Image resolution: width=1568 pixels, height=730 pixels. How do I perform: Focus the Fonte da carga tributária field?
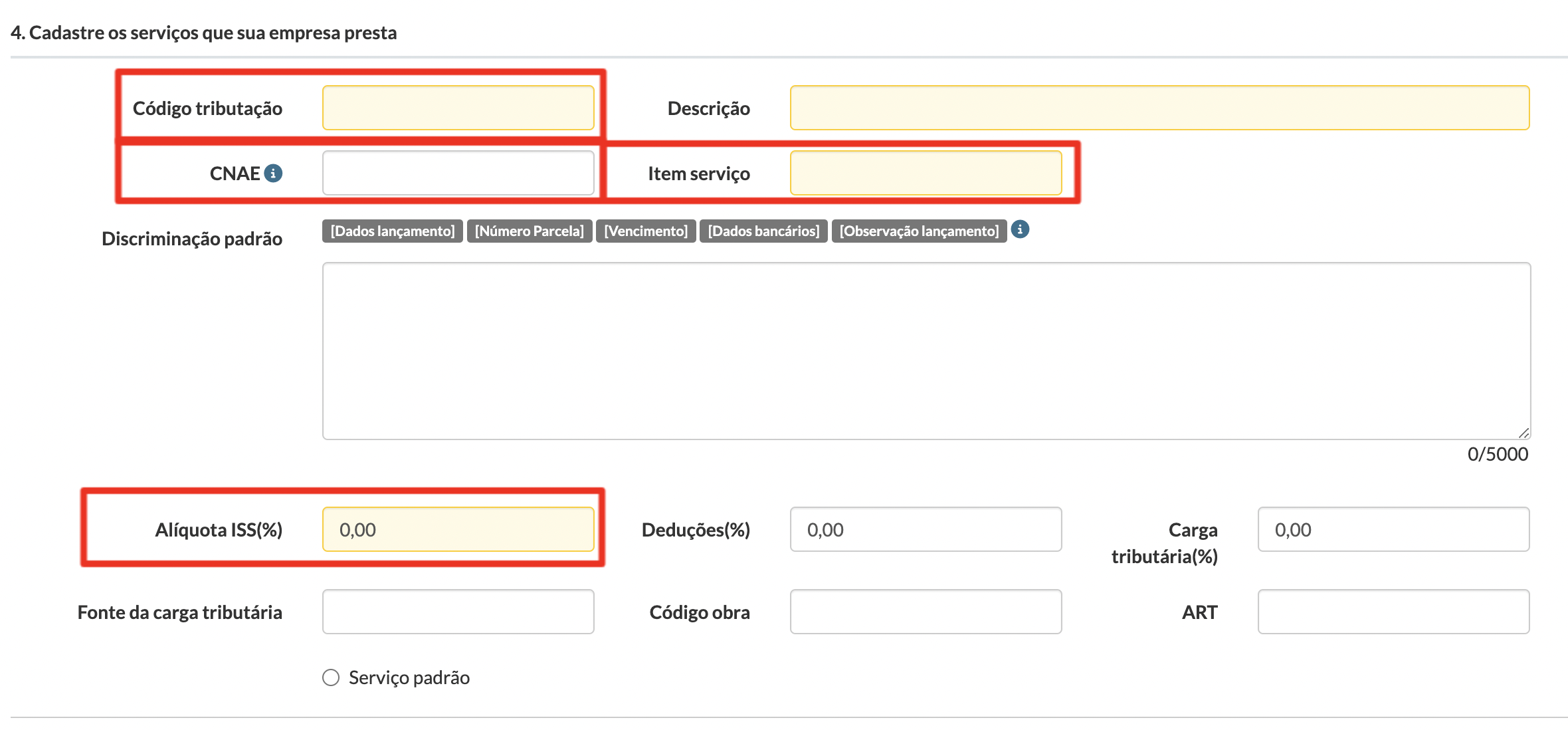click(458, 612)
